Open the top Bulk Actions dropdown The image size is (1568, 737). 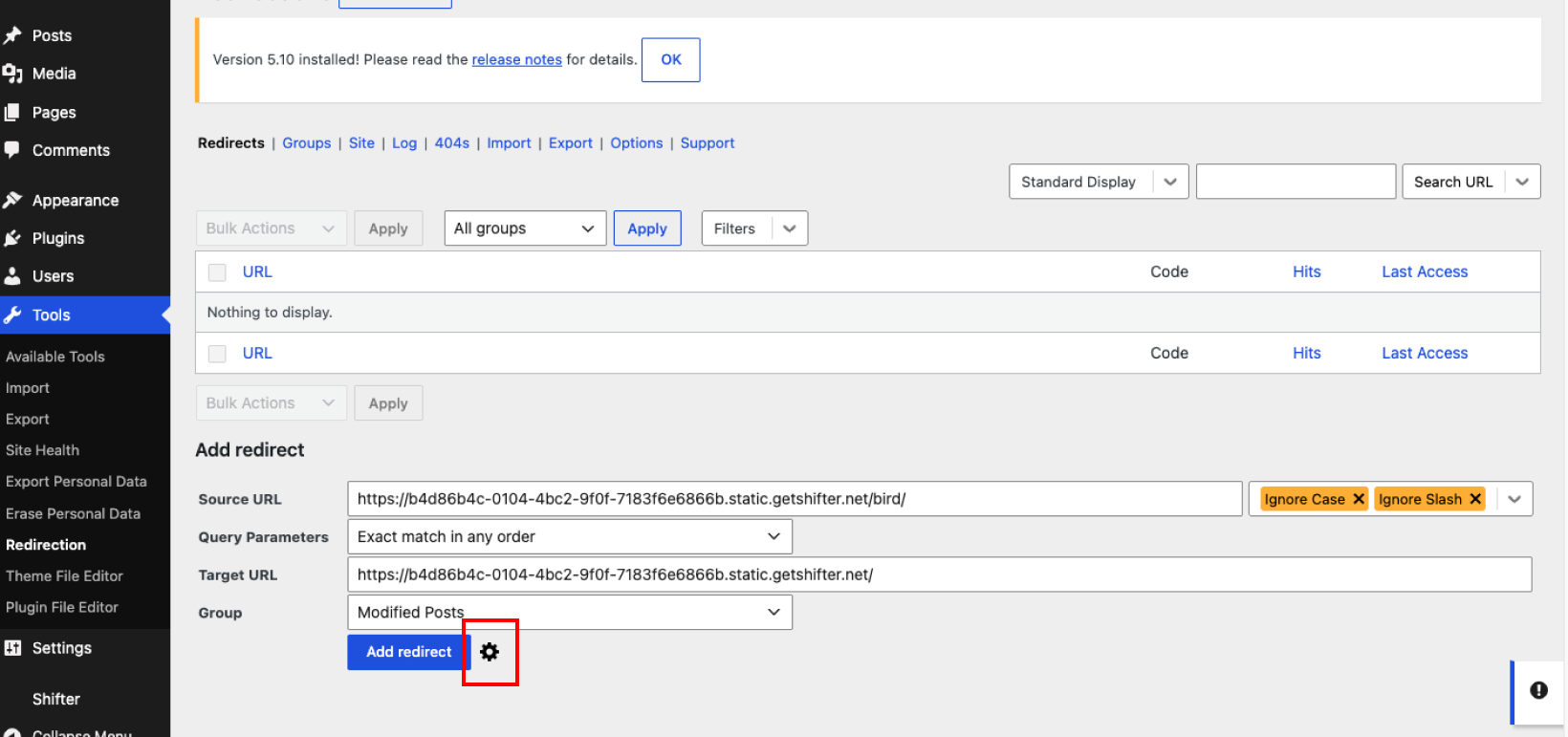271,228
